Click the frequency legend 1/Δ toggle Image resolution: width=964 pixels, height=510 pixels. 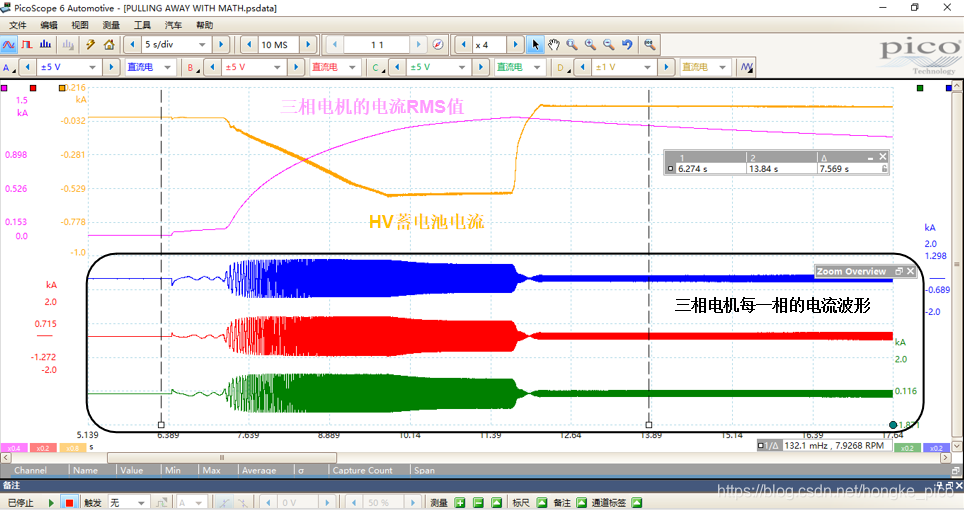click(x=768, y=445)
